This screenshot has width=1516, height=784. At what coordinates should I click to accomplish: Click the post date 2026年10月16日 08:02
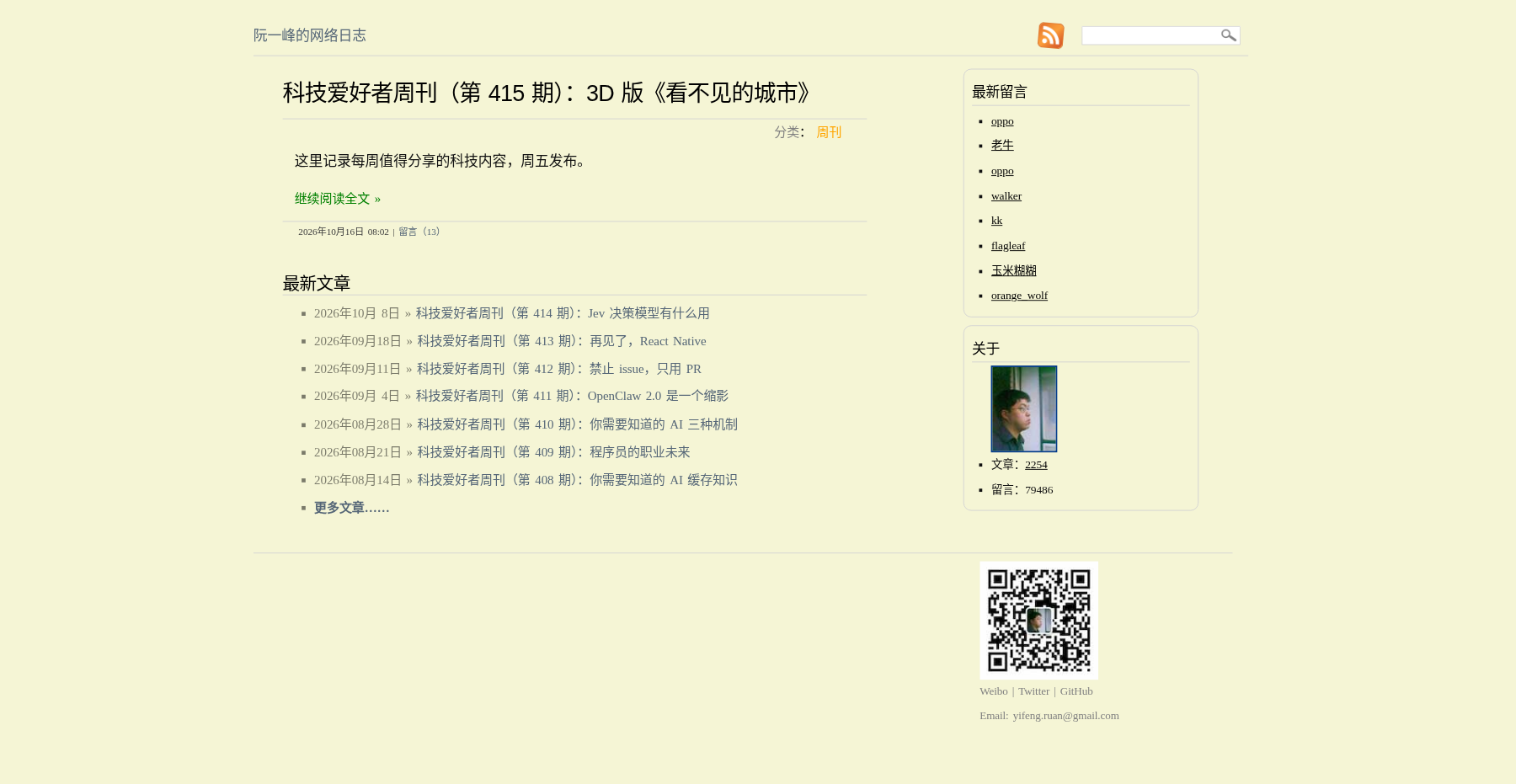[x=344, y=232]
